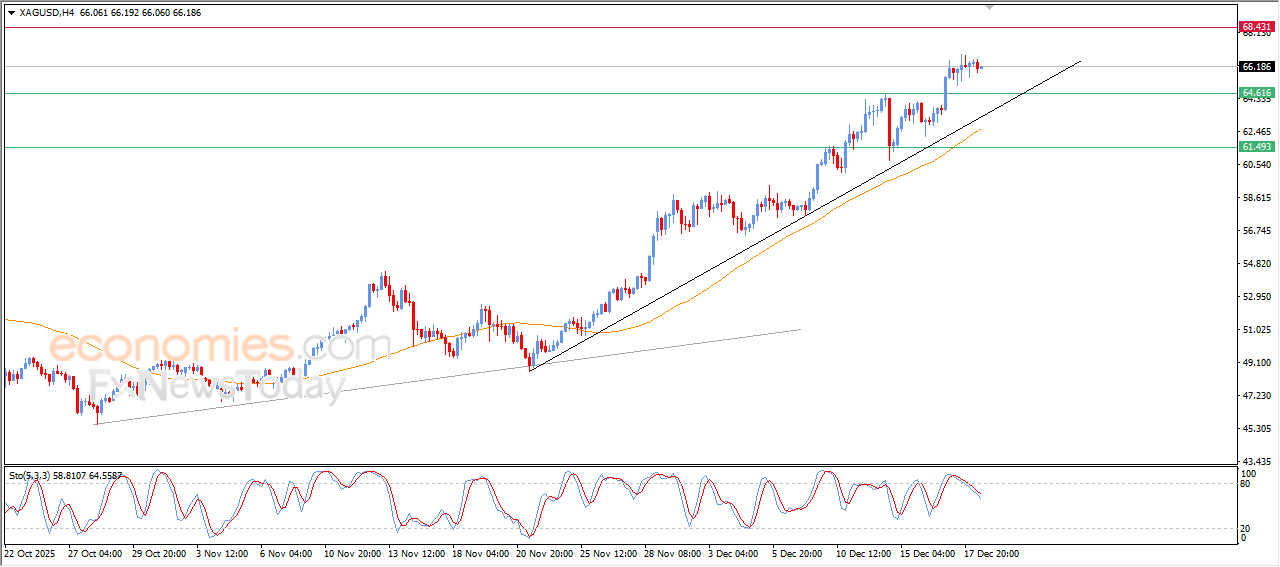1280x567 pixels.
Task: Click 54.820 on the price scale
Action: pyautogui.click(x=1256, y=264)
